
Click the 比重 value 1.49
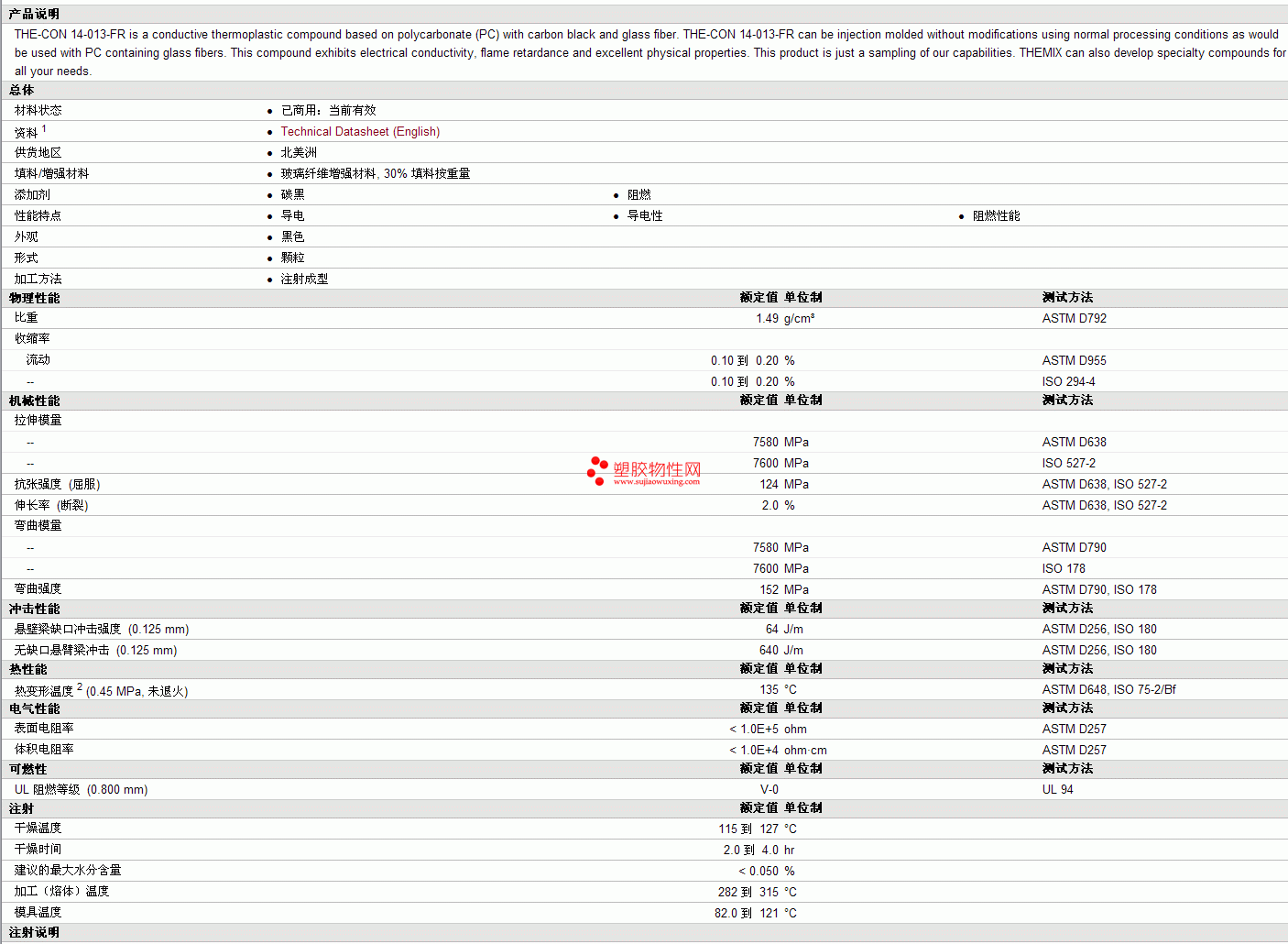click(767, 318)
